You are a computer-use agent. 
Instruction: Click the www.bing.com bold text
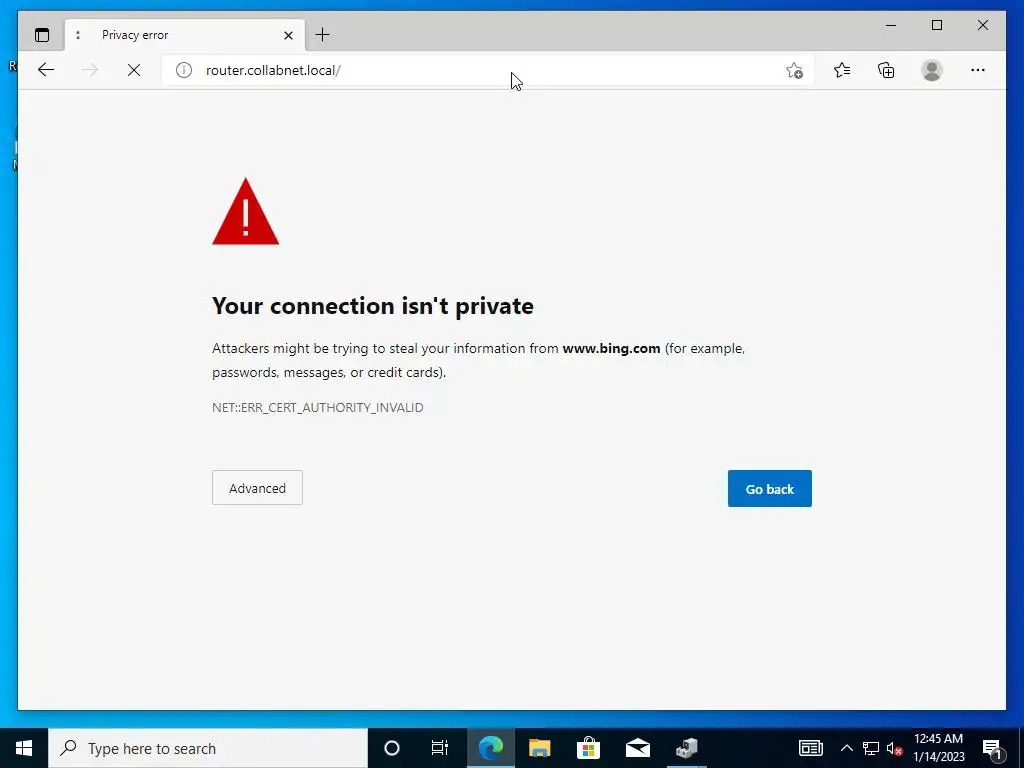click(x=611, y=348)
